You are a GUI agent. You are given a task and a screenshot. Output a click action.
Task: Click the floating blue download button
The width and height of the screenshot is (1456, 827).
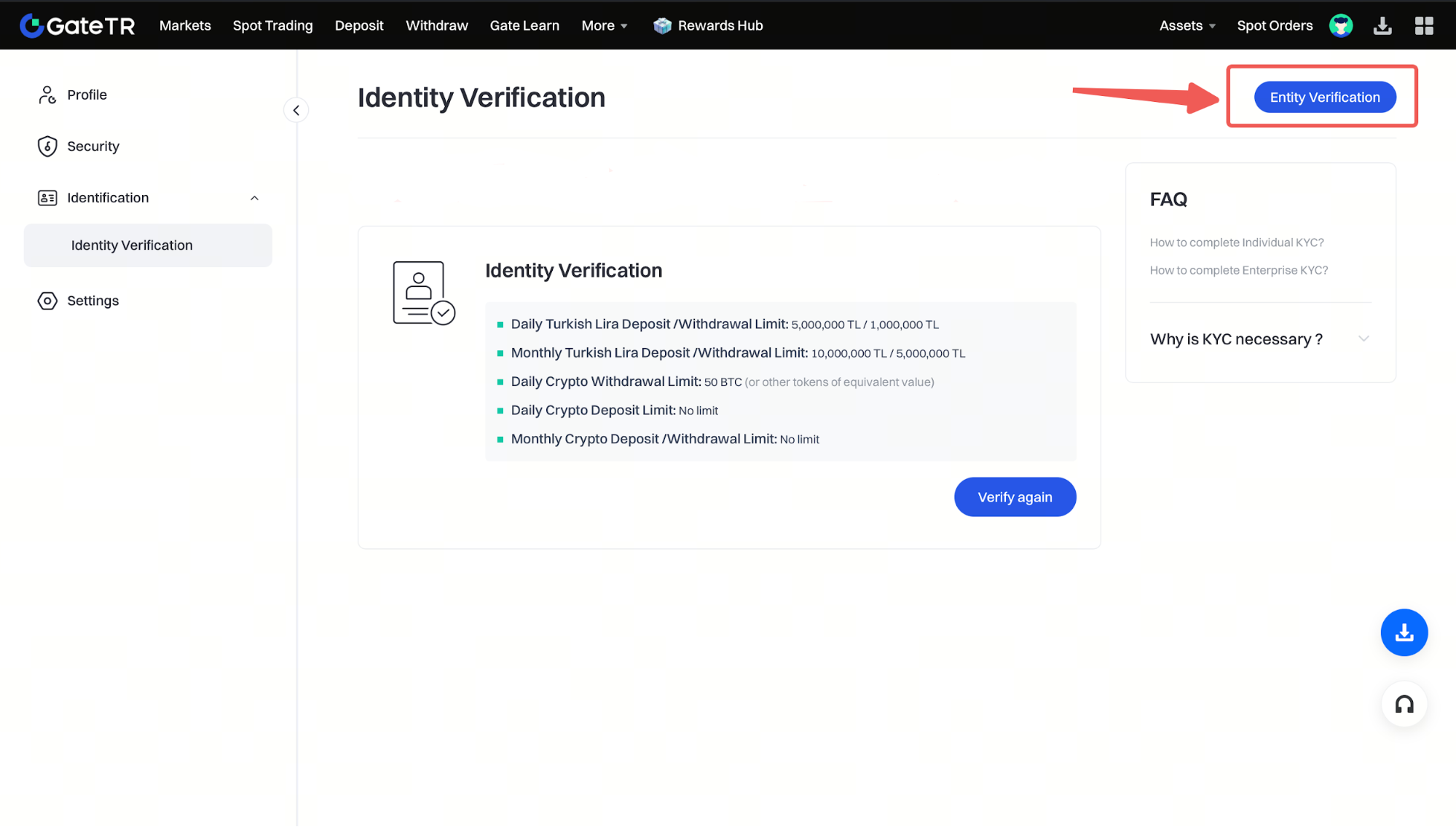[x=1404, y=632]
